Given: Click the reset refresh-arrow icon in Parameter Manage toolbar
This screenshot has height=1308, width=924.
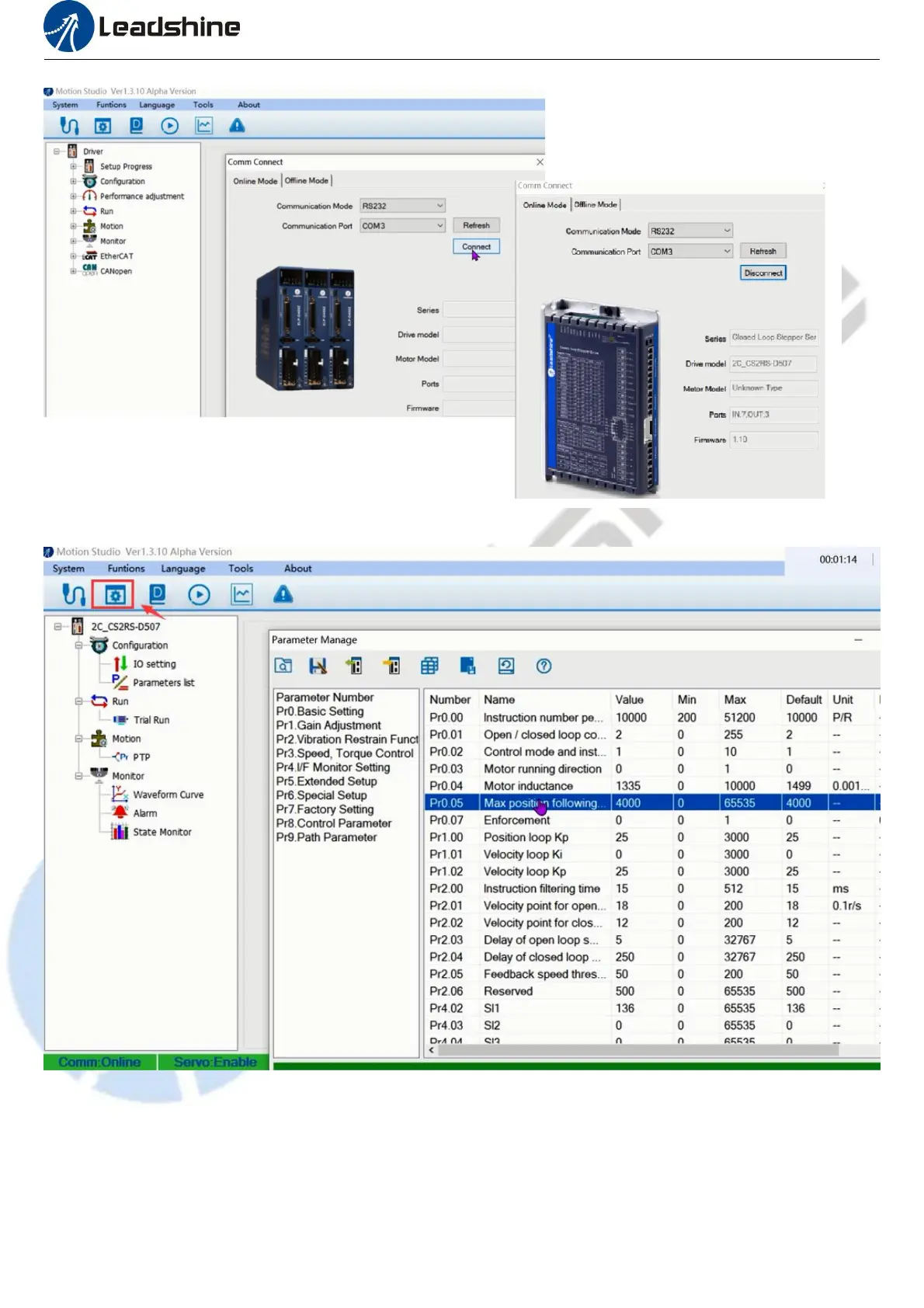Looking at the screenshot, I should (x=506, y=666).
